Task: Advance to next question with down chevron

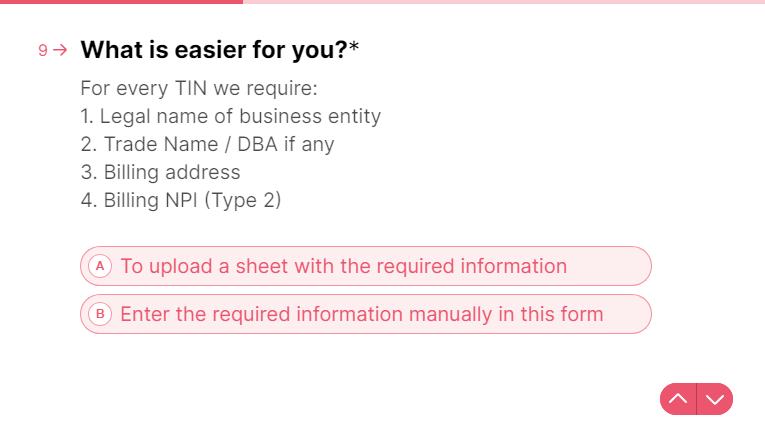Action: click(715, 399)
